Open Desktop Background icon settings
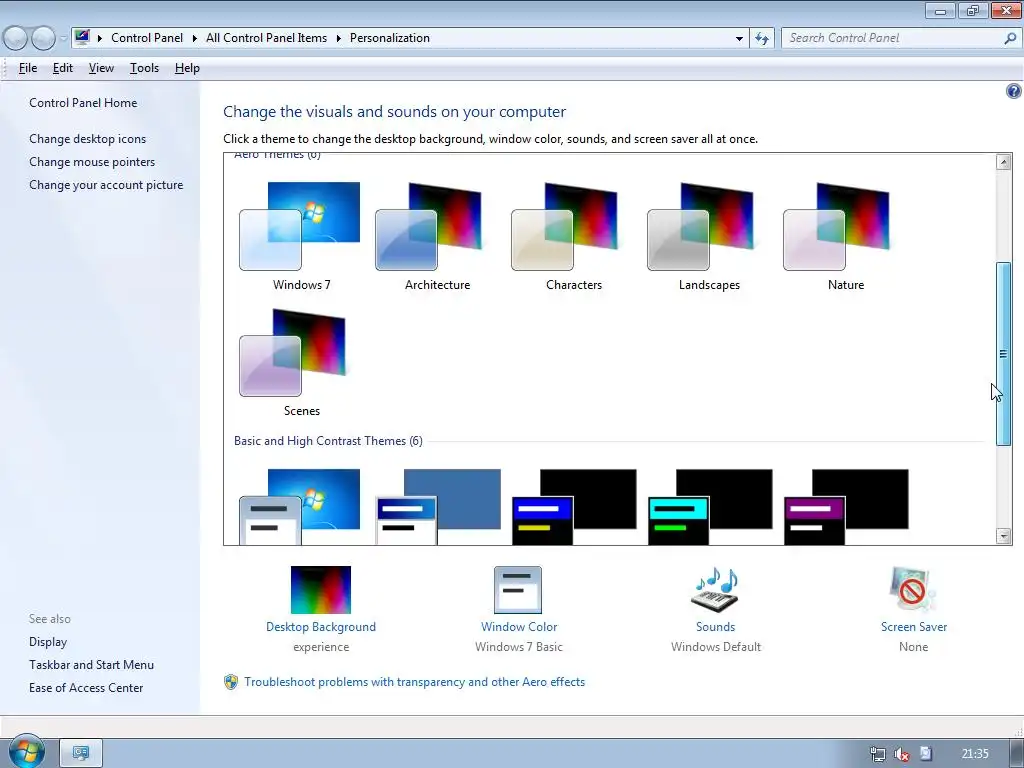The width and height of the screenshot is (1024, 768). 321,590
